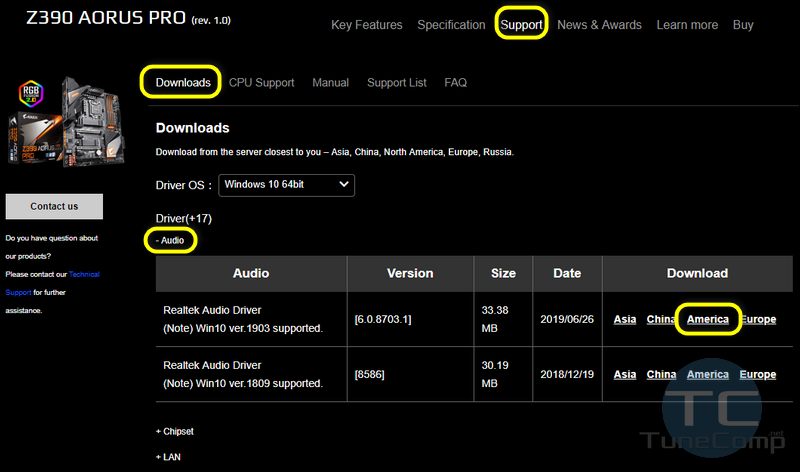Open the Key Features tab
The height and width of the screenshot is (472, 800).
(x=366, y=25)
